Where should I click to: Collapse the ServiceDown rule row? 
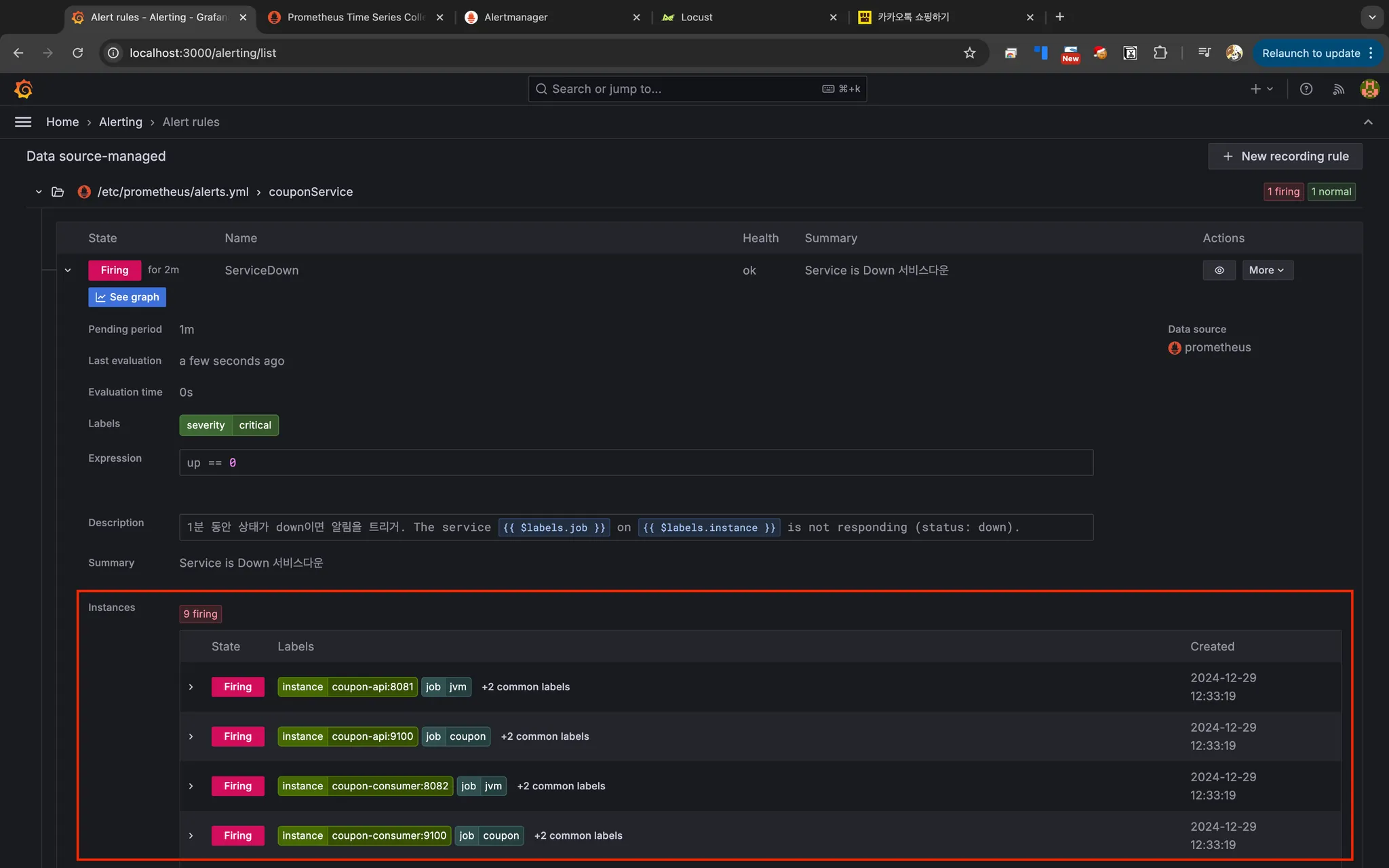(68, 270)
